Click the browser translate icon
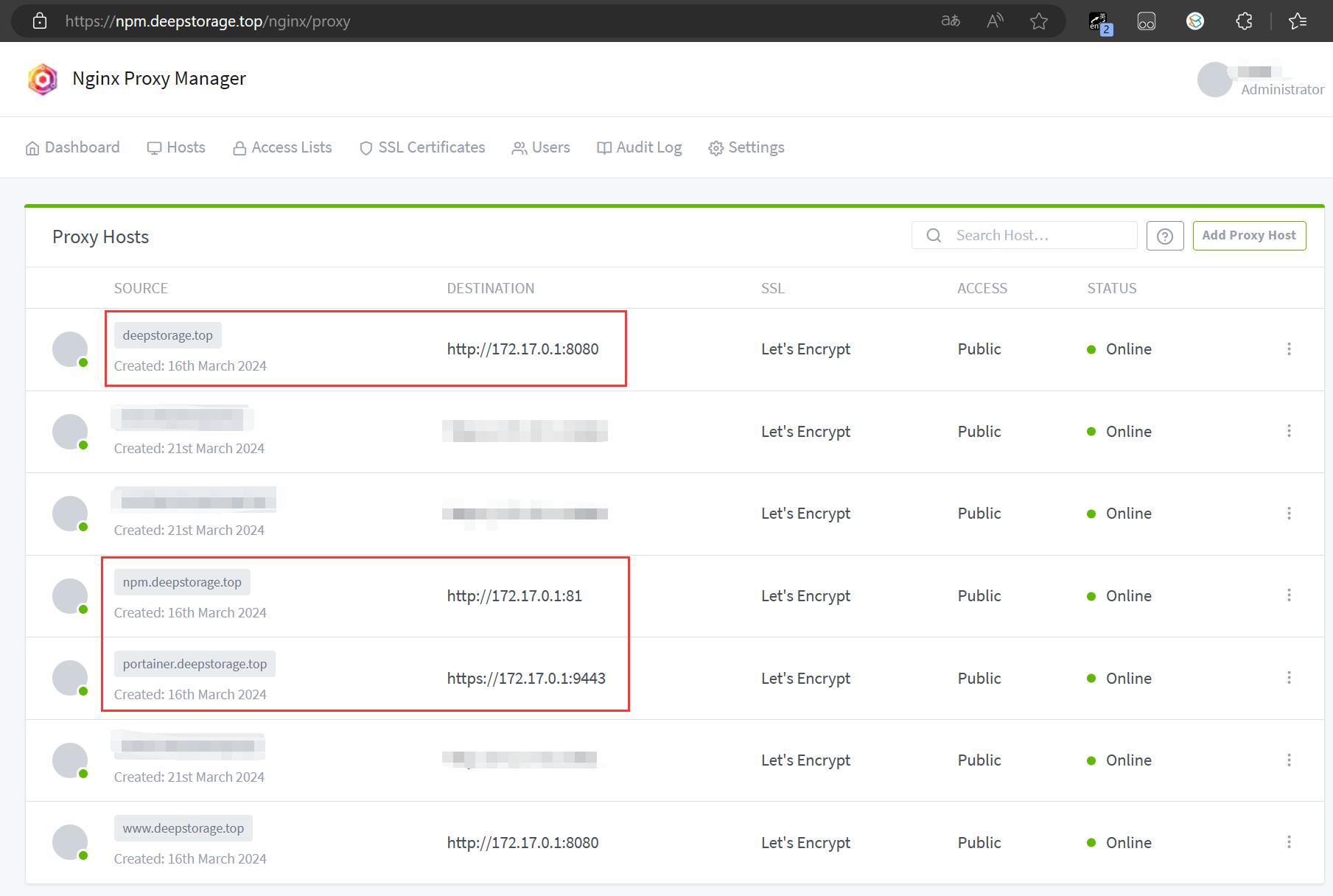The image size is (1333, 896). click(951, 21)
